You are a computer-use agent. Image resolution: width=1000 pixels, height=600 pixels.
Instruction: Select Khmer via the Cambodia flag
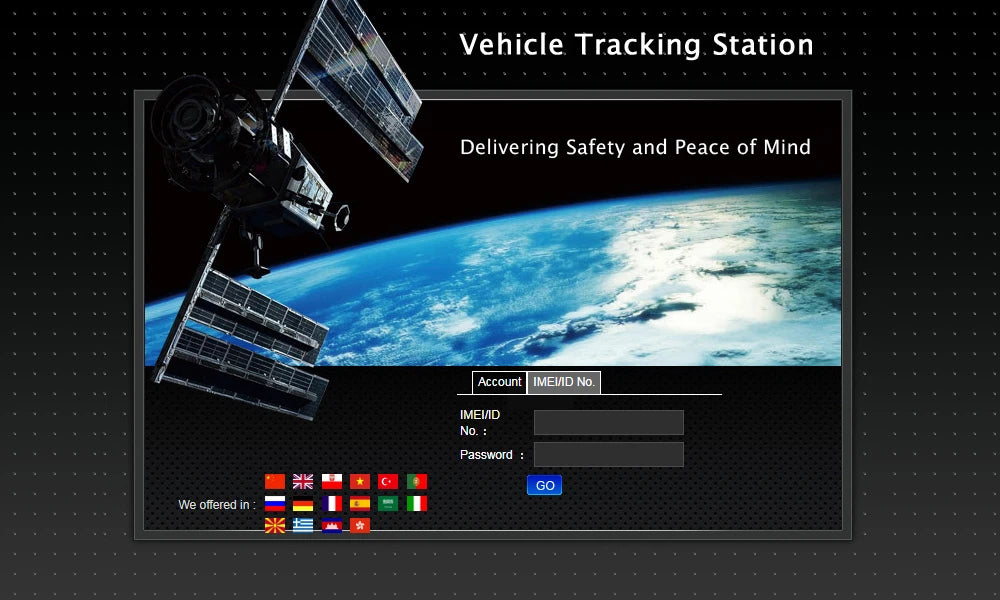pos(332,525)
